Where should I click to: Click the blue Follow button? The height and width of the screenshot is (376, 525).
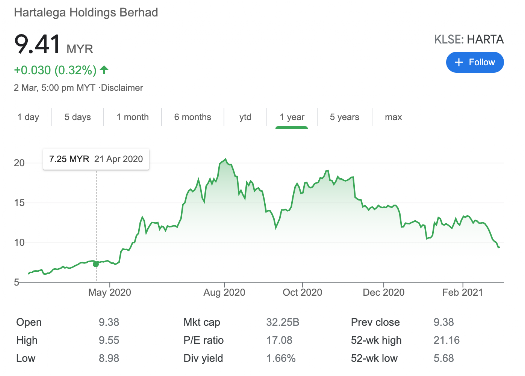[474, 62]
